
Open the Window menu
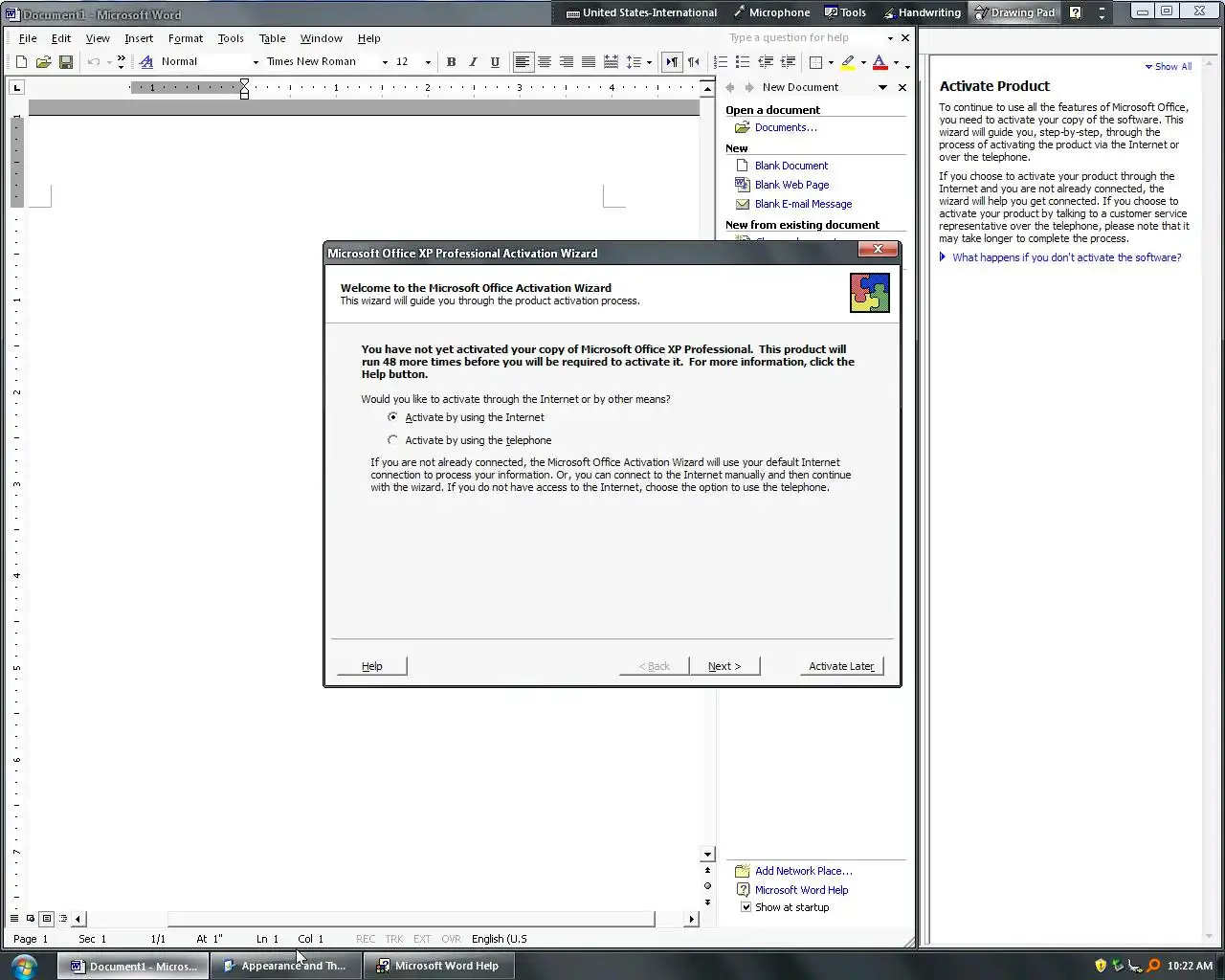point(322,38)
